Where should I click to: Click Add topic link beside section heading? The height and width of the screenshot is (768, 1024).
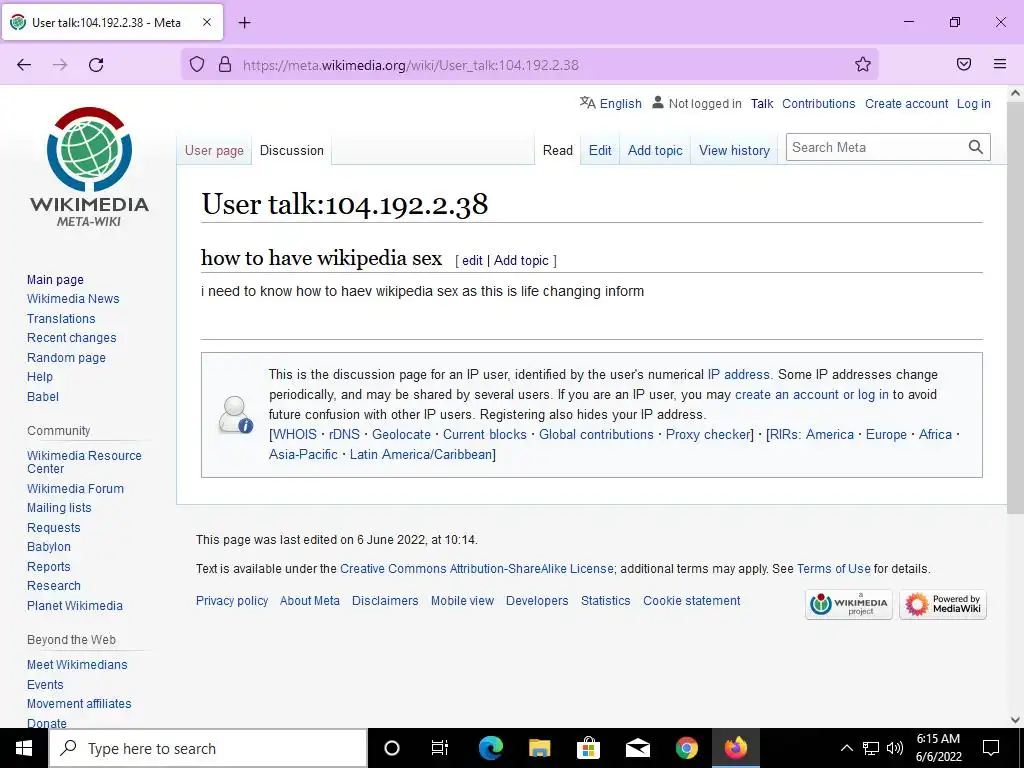pos(521,261)
